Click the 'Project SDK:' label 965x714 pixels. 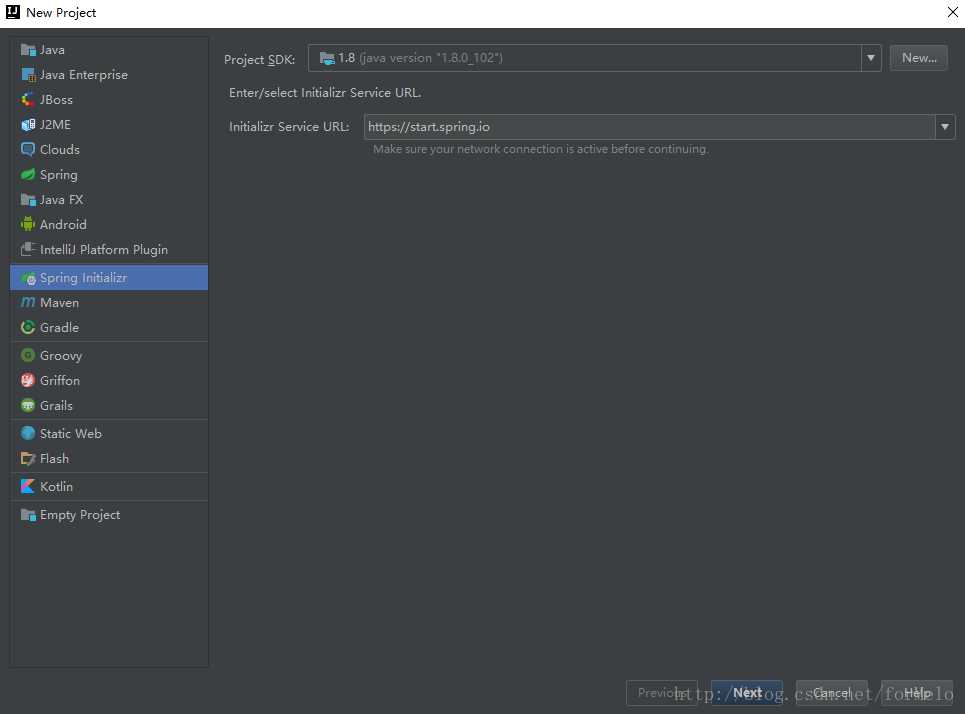(259, 60)
